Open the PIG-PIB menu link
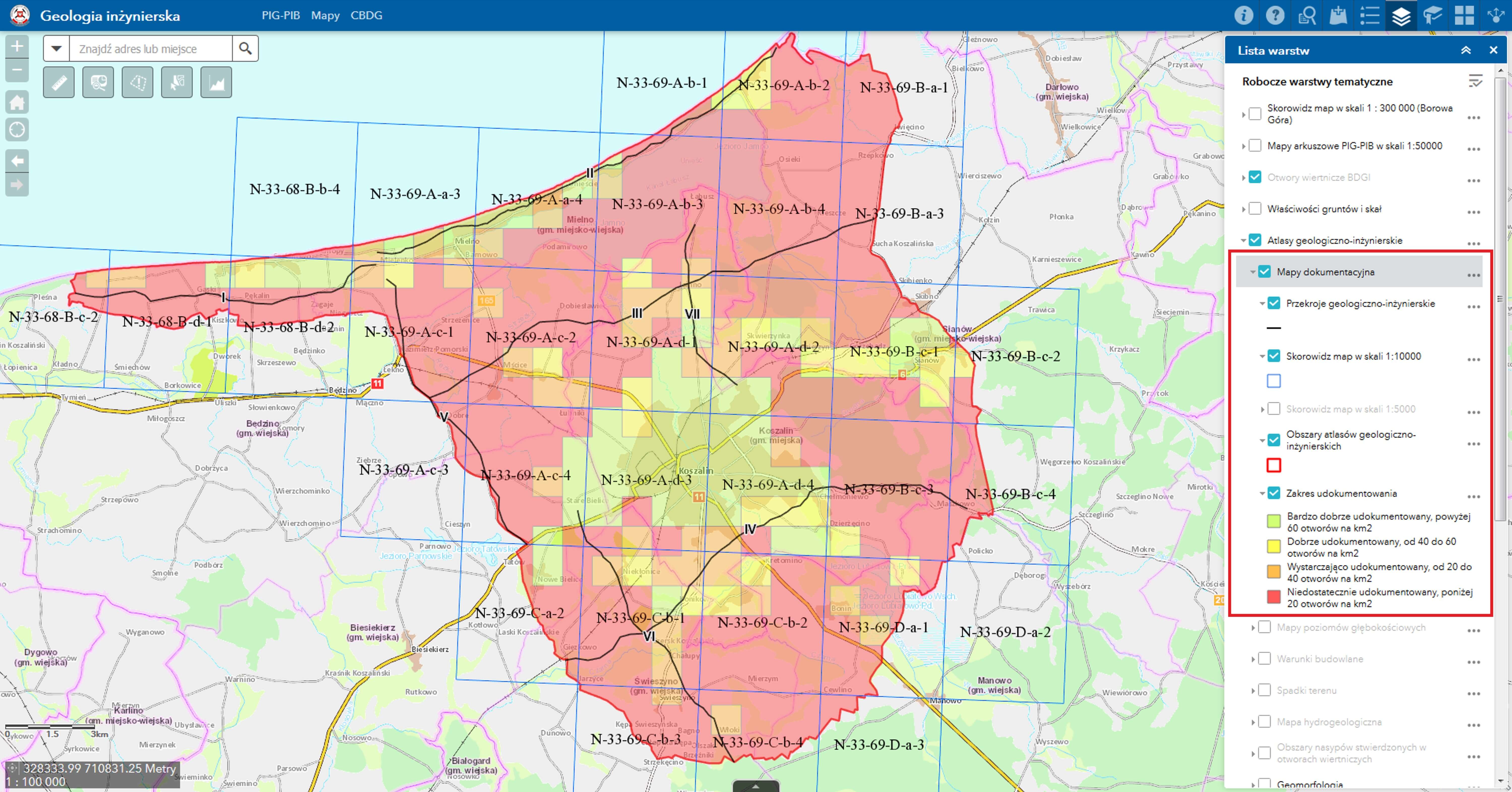This screenshot has height=792, width=1512. click(280, 15)
